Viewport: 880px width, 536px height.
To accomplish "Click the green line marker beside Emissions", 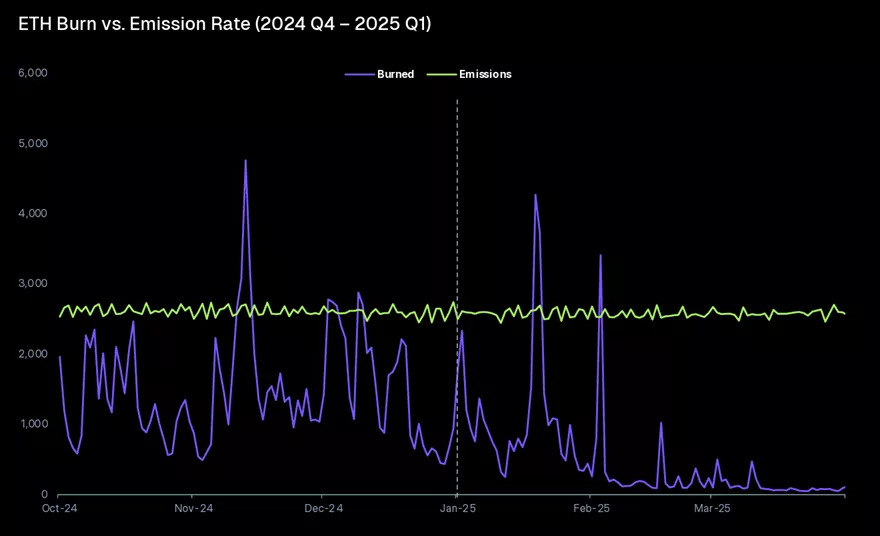I will [x=441, y=74].
